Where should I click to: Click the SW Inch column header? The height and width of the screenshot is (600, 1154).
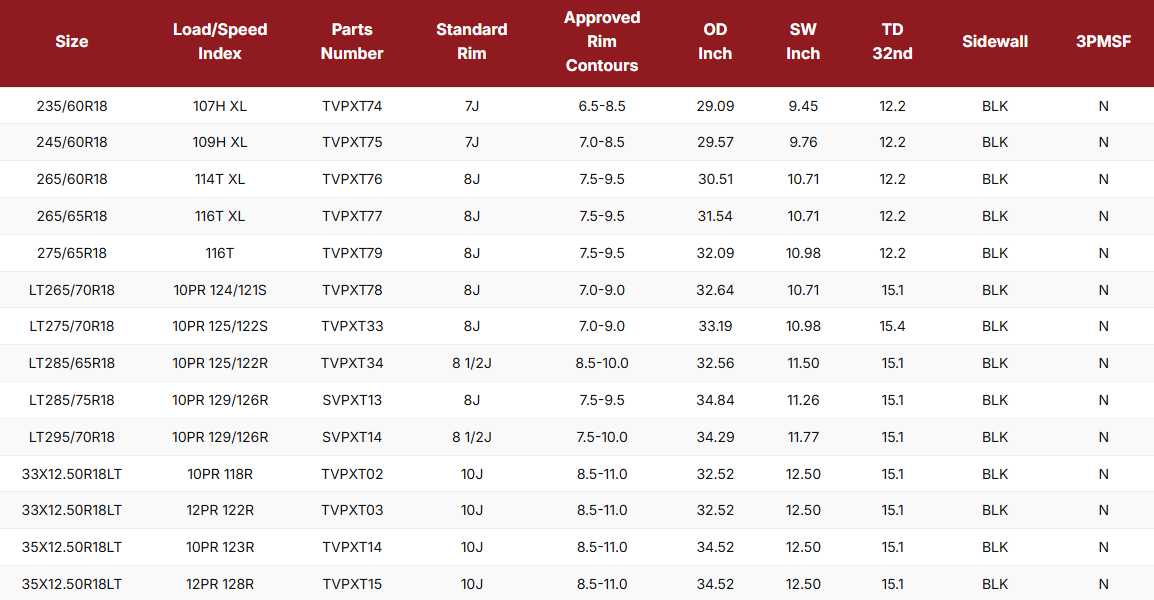tap(803, 42)
